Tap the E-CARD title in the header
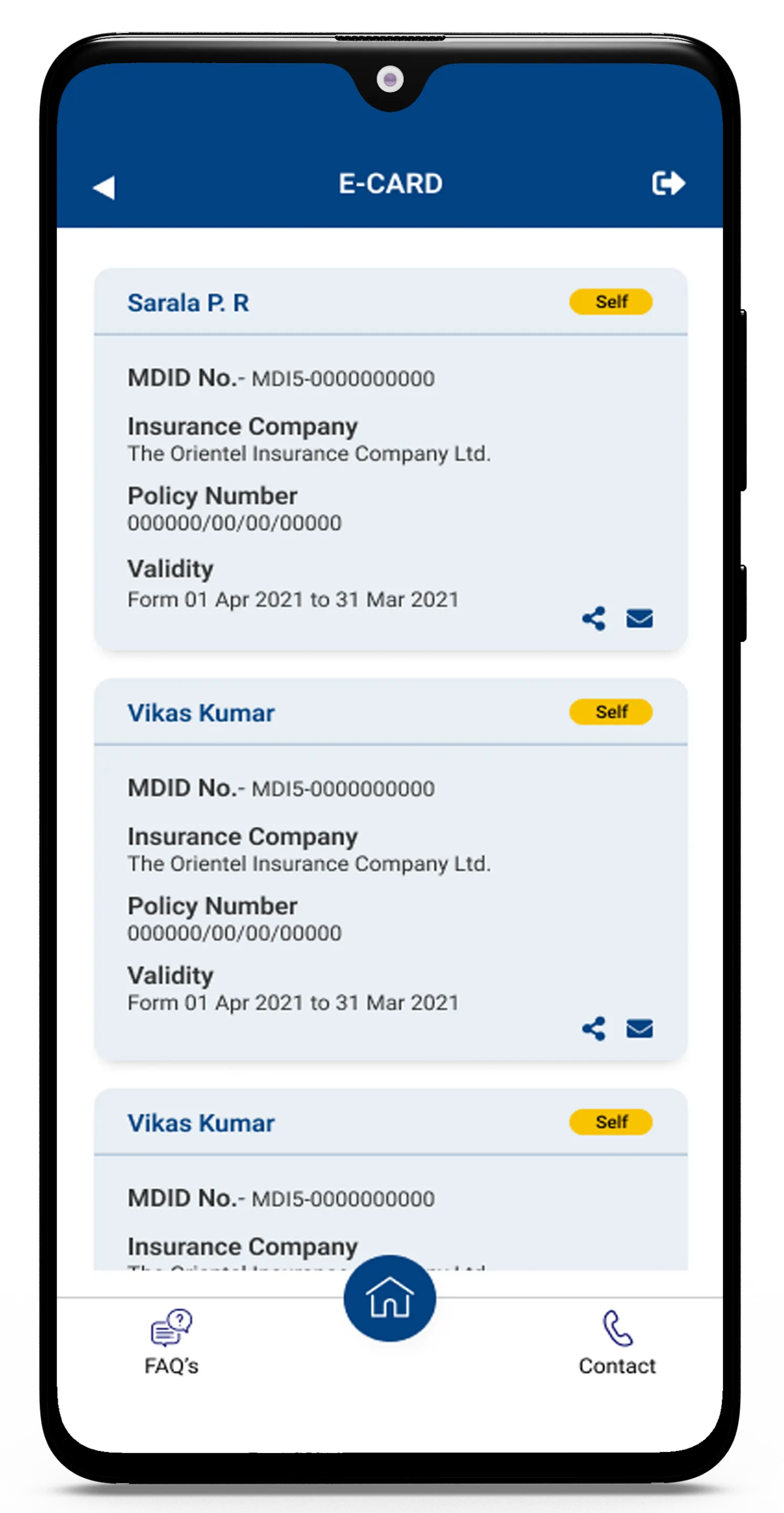784x1513 pixels. point(391,183)
